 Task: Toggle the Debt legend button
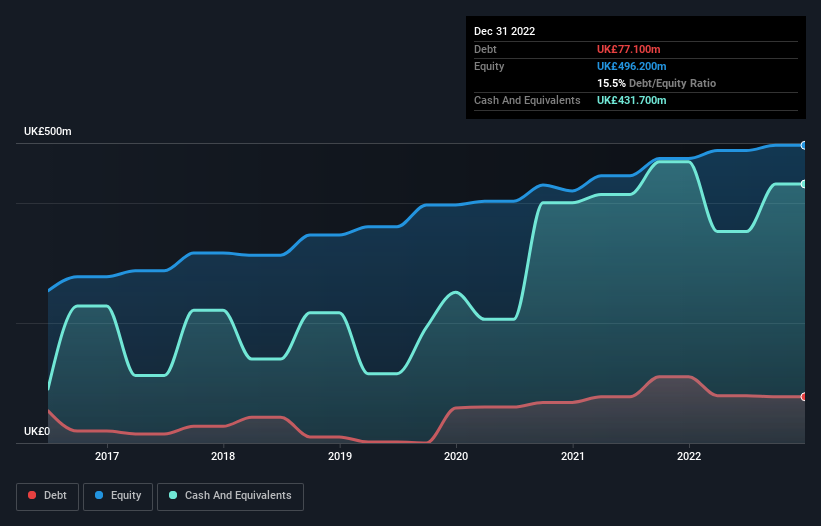pos(47,496)
